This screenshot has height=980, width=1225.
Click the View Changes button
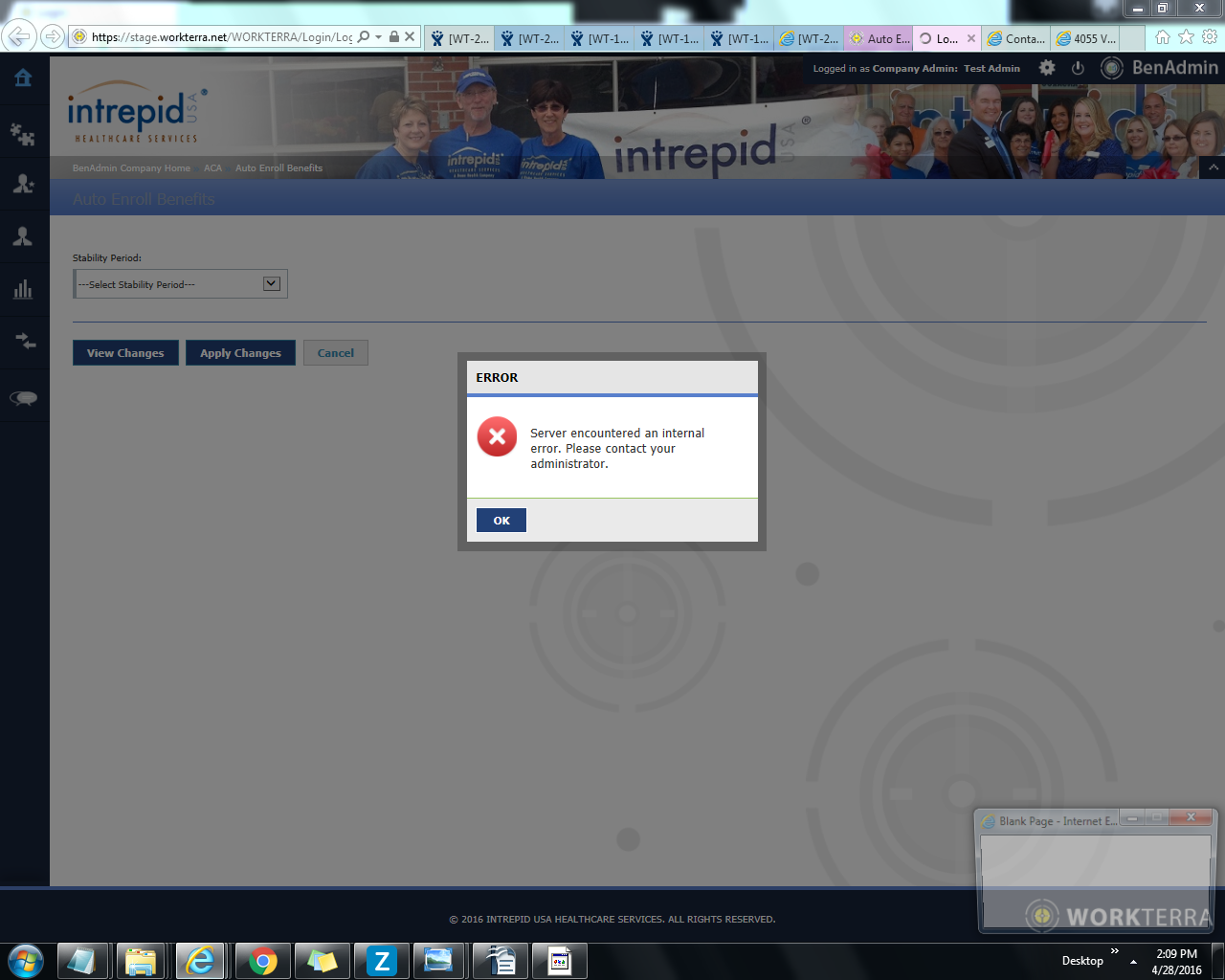pos(125,353)
